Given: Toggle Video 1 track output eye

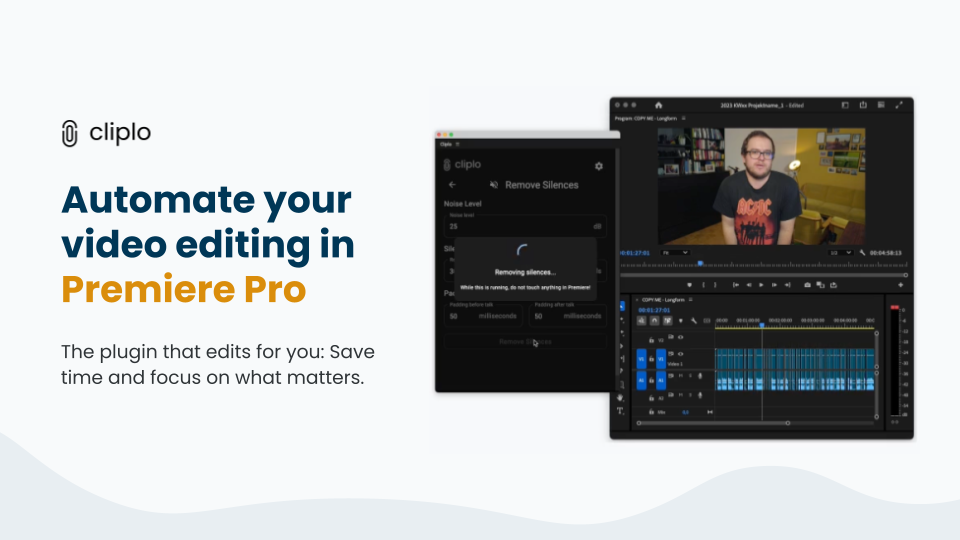Looking at the screenshot, I should tap(680, 354).
